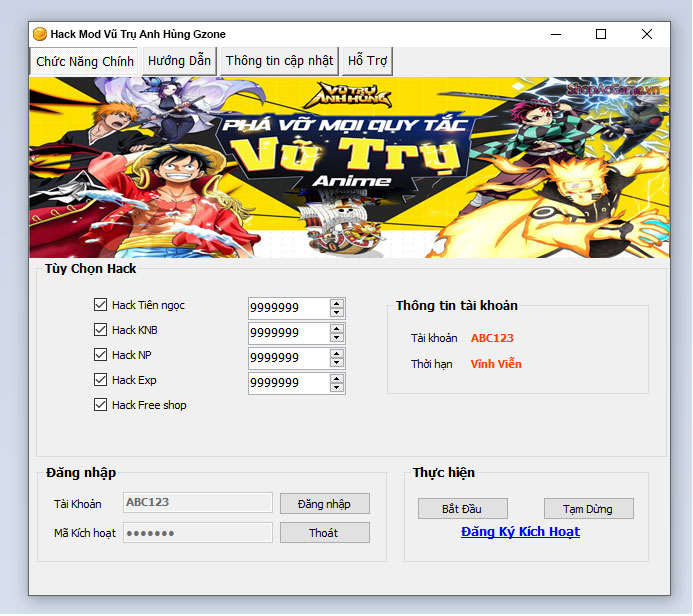
Task: Click the coin app icon in title bar
Action: point(40,34)
